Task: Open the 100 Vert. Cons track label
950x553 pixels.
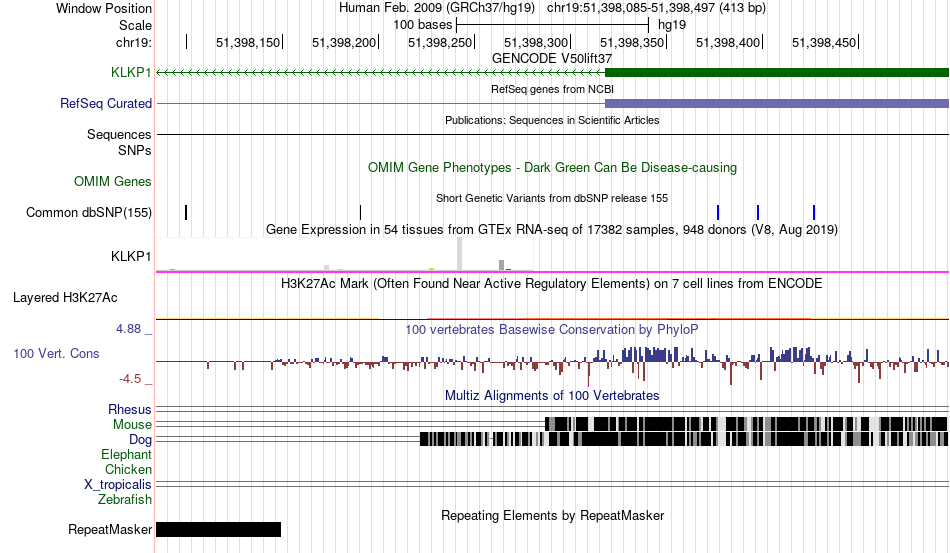Action: tap(56, 354)
